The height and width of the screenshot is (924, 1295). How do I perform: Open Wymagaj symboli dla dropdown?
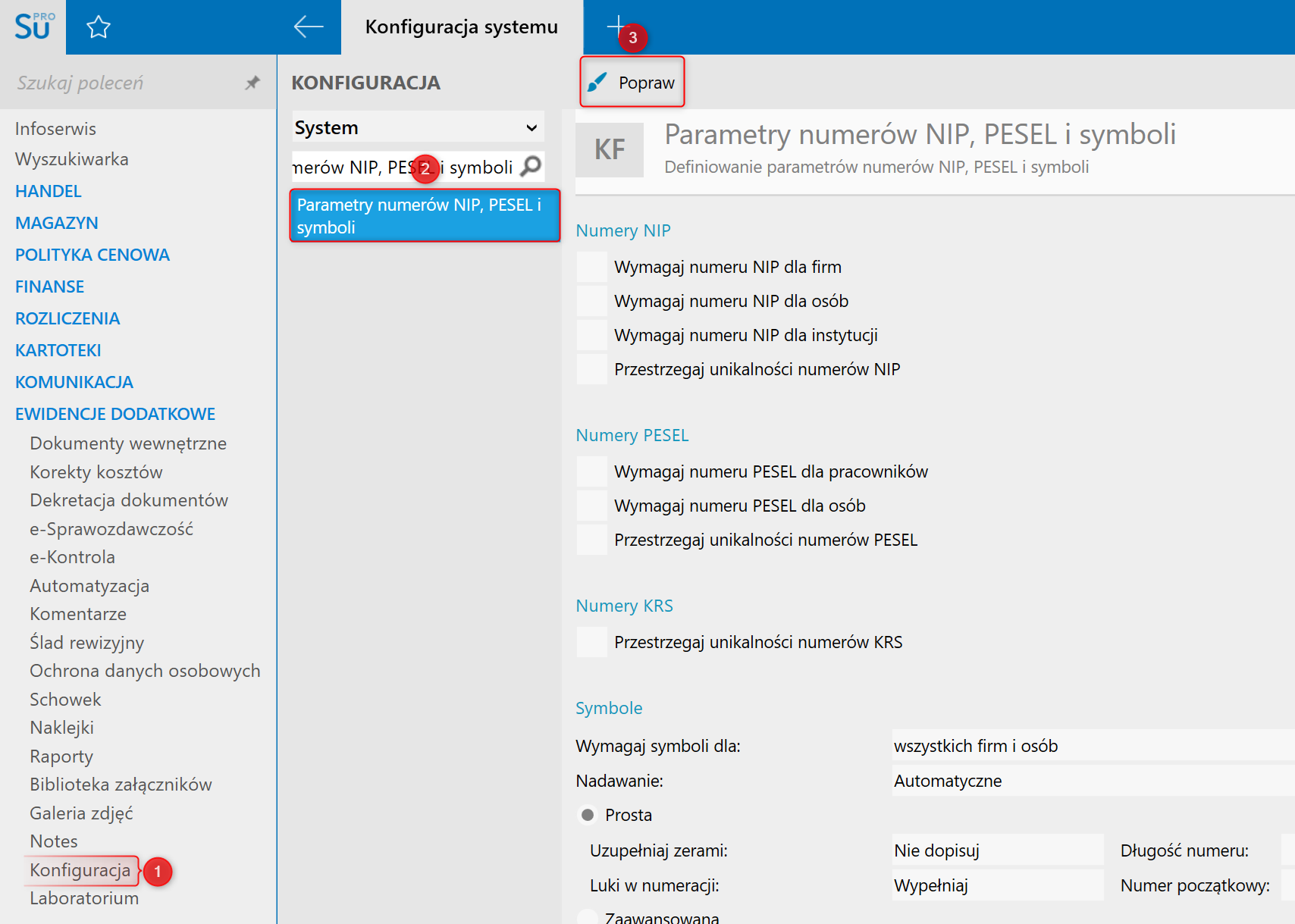(x=1093, y=746)
